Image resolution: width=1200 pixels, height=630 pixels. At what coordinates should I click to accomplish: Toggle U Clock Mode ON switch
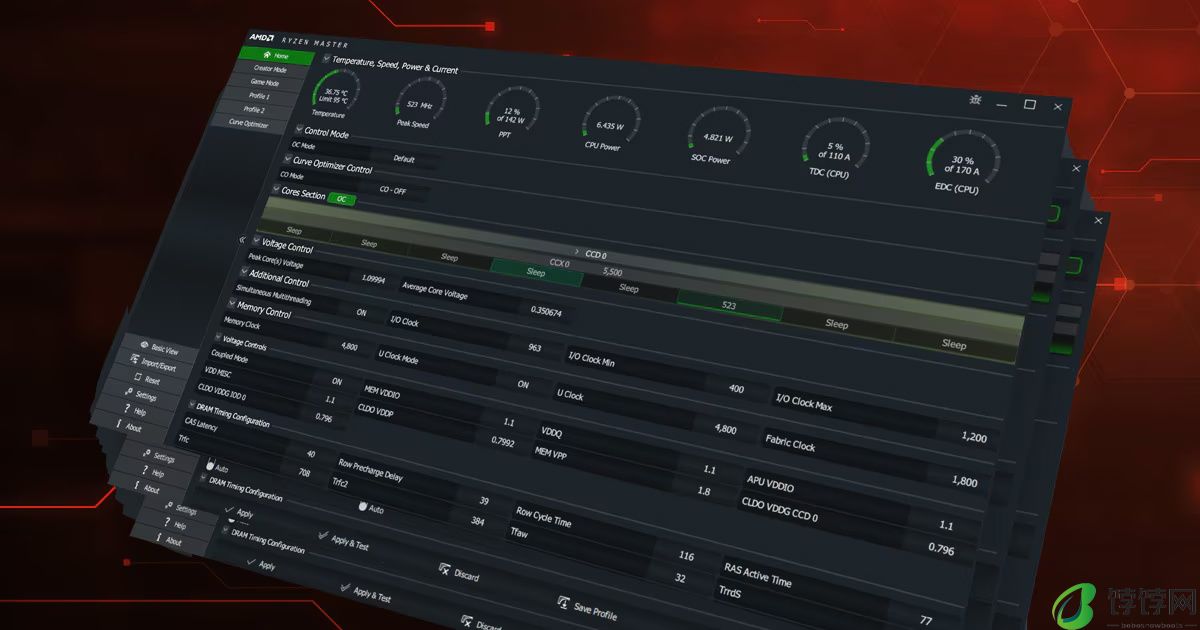click(x=523, y=384)
